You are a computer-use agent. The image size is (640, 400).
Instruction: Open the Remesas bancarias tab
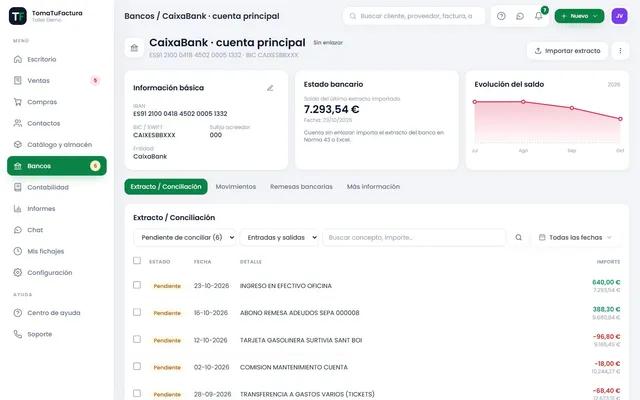click(301, 187)
